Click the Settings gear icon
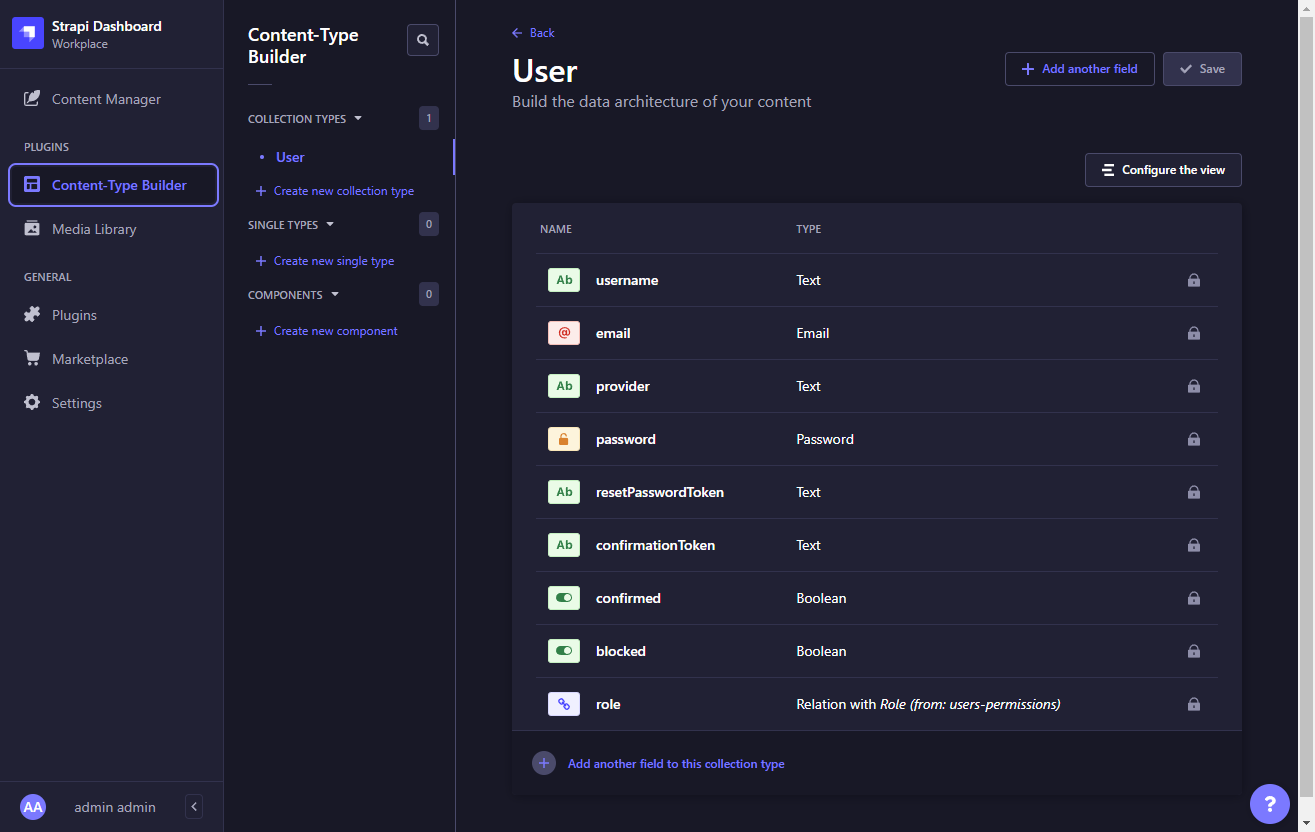Screen dimensions: 1315x832 point(32,403)
